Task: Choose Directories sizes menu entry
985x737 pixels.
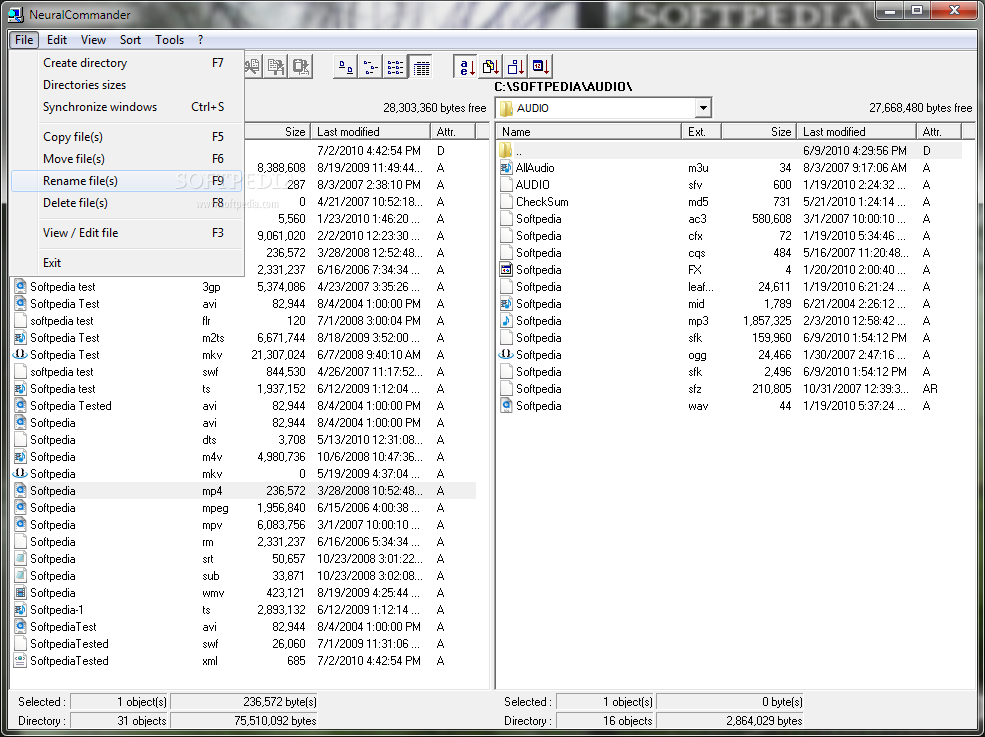Action: click(126, 85)
